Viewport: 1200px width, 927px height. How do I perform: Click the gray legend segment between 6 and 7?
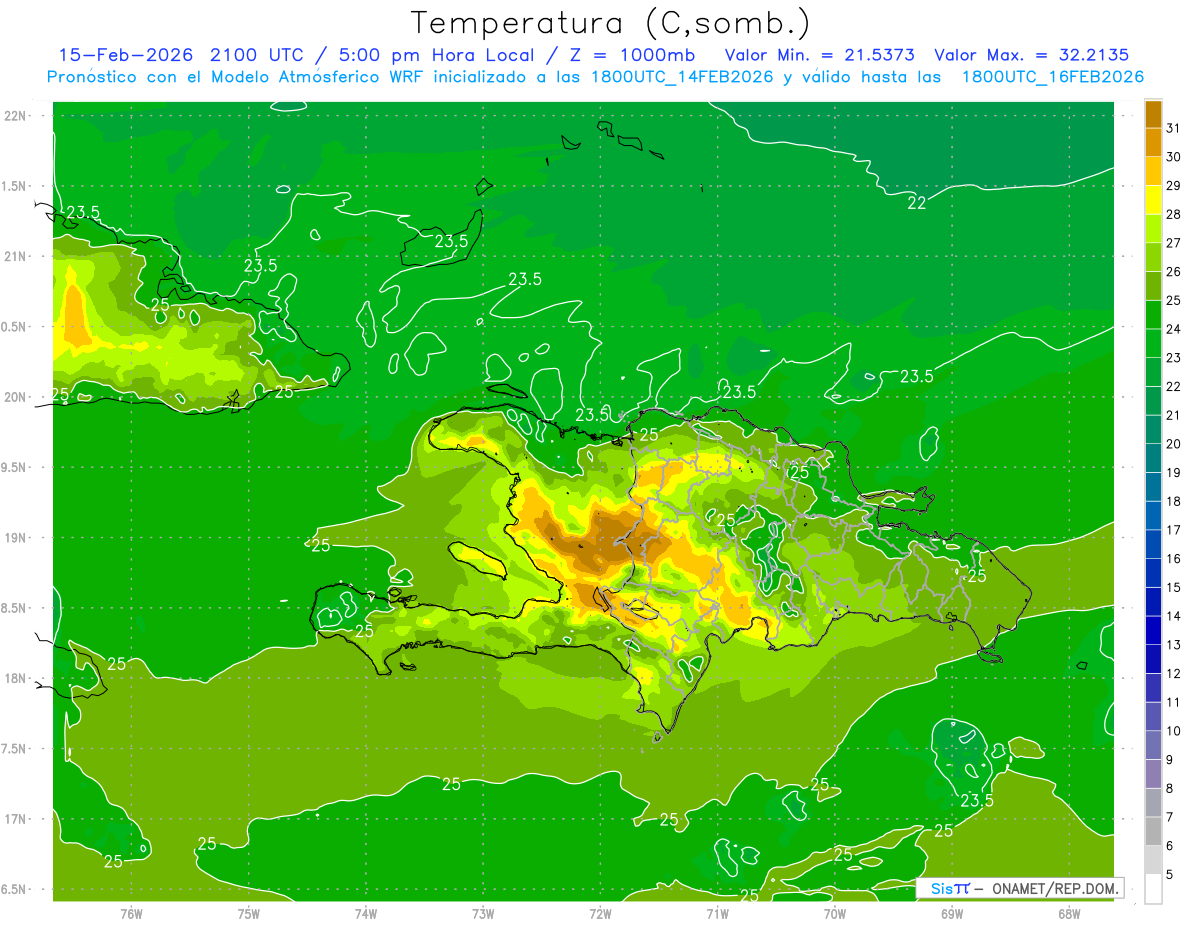1153,831
